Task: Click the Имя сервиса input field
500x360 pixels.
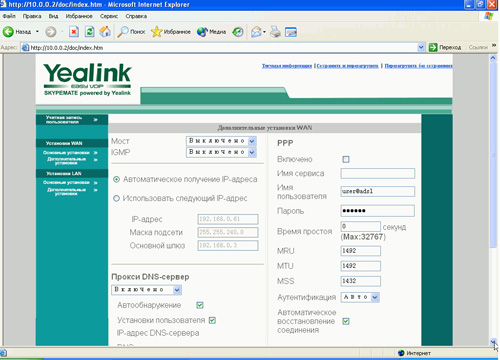Action: click(x=378, y=173)
